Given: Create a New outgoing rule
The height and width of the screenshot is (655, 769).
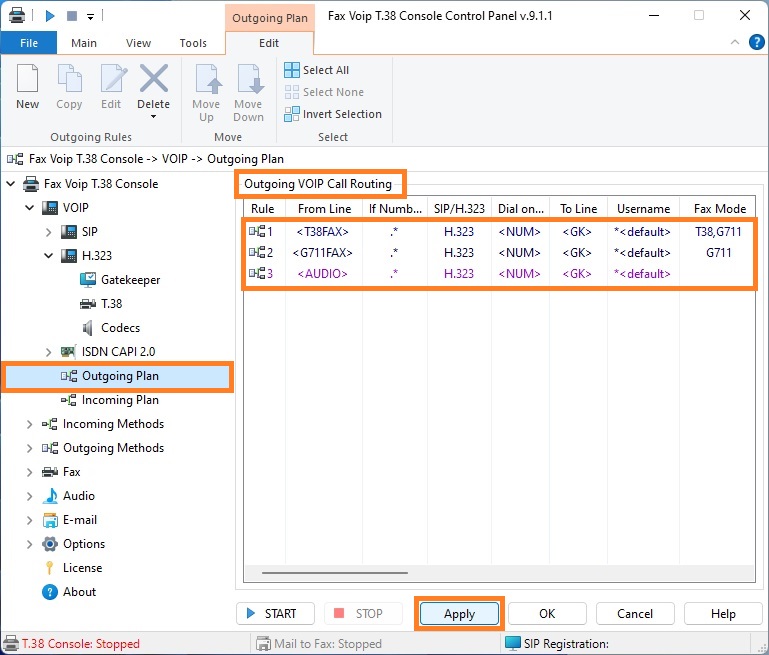Looking at the screenshot, I should [27, 87].
